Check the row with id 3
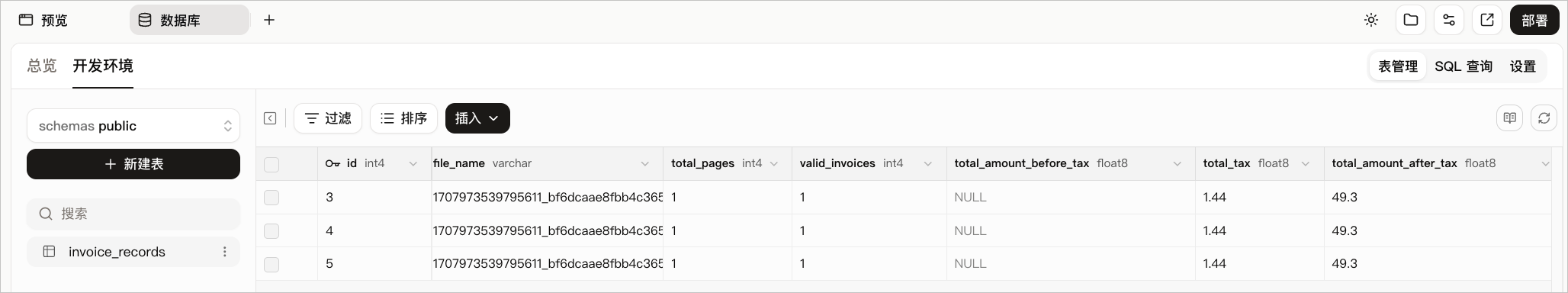Viewport: 1568px width, 293px height. 272,198
